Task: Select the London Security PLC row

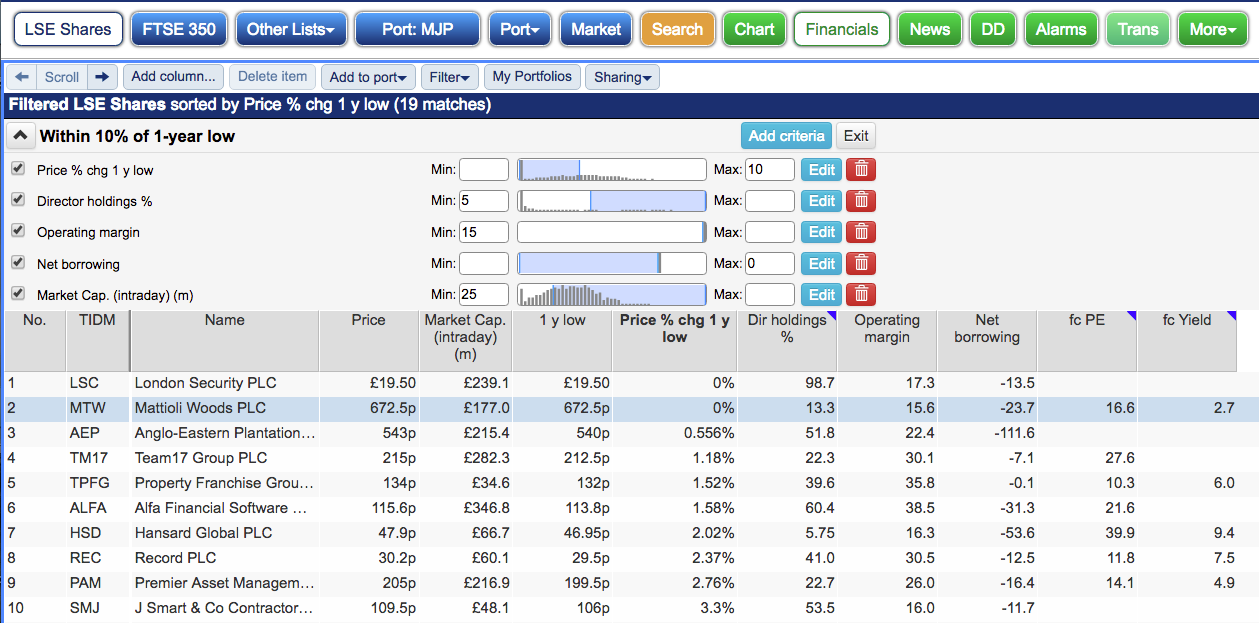Action: [621, 383]
